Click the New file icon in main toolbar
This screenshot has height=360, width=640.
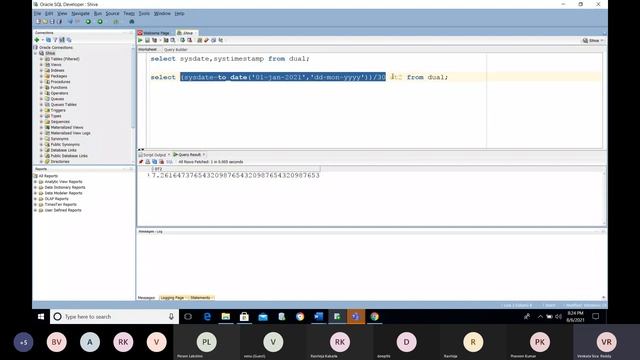(x=38, y=21)
